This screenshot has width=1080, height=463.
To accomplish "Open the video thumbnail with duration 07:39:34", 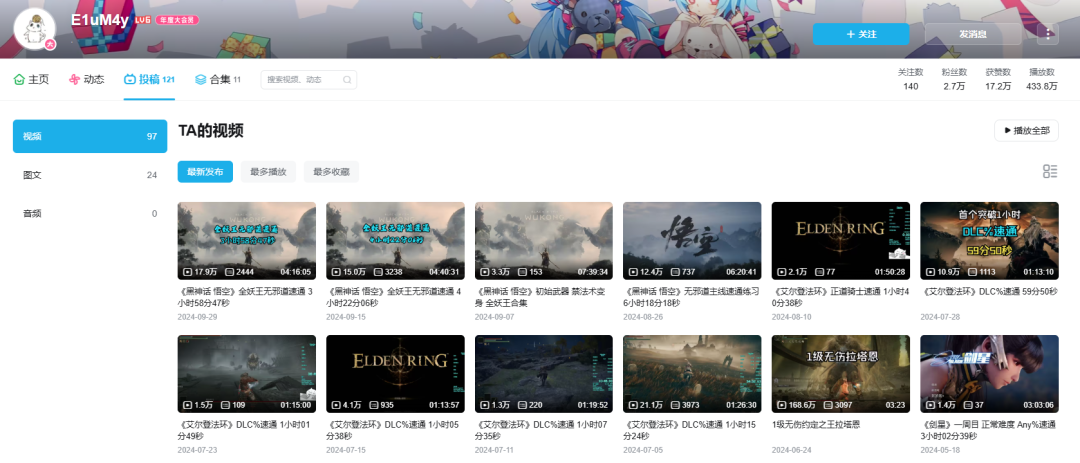I will [543, 240].
